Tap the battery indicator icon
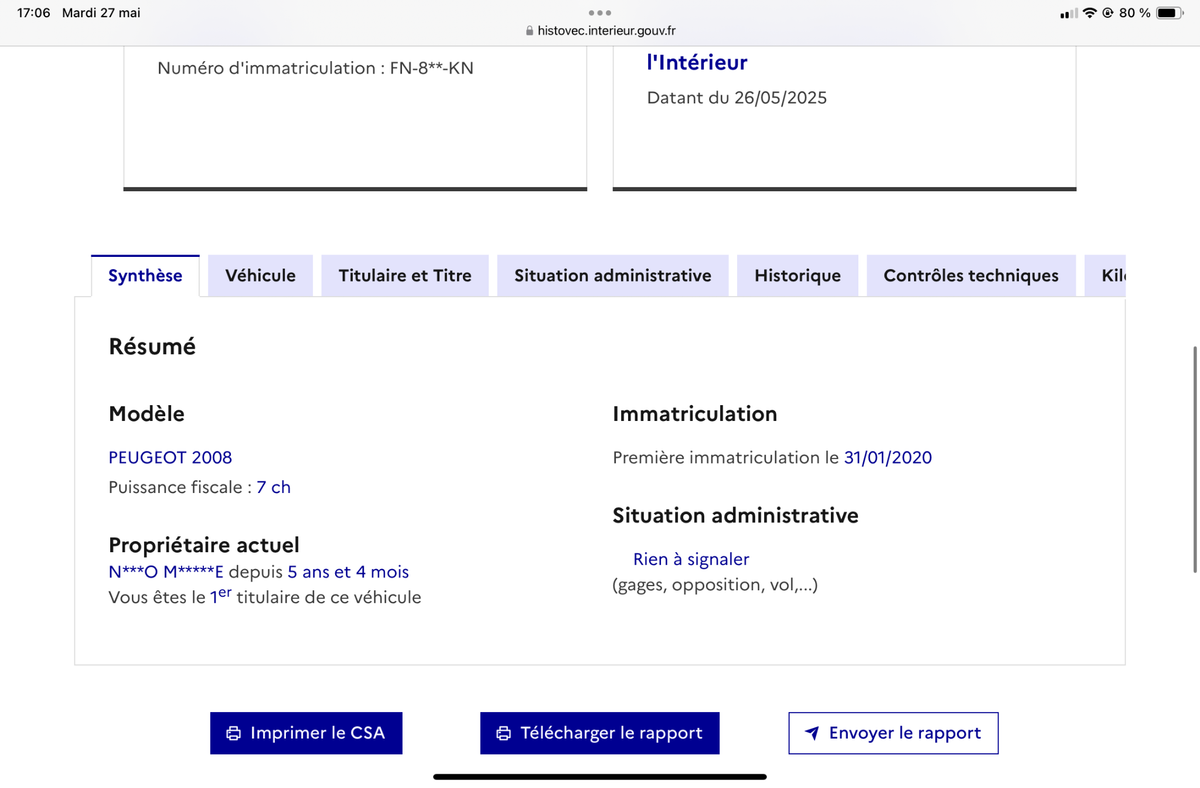 1169,13
